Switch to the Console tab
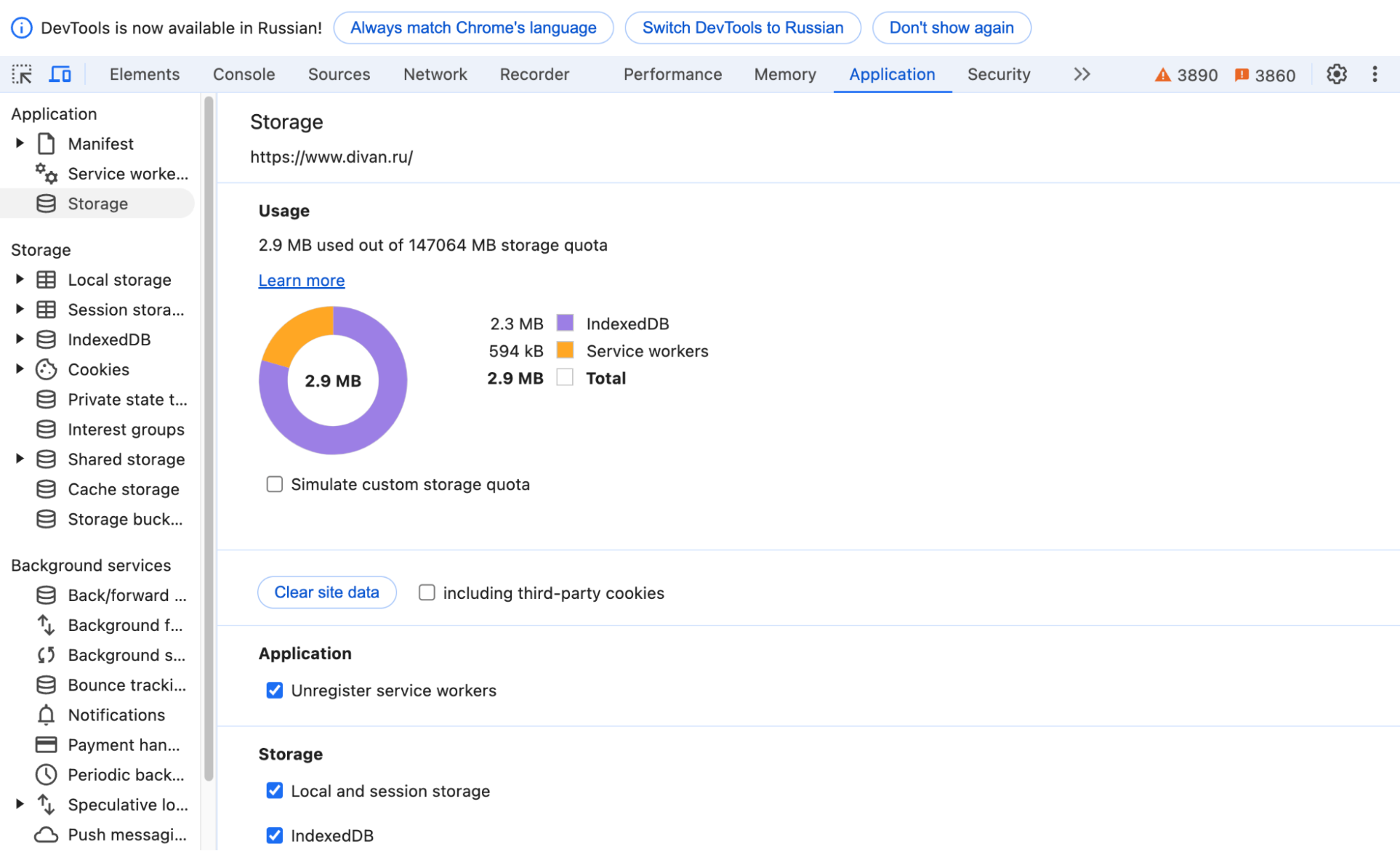This screenshot has height=851, width=1400. click(244, 74)
